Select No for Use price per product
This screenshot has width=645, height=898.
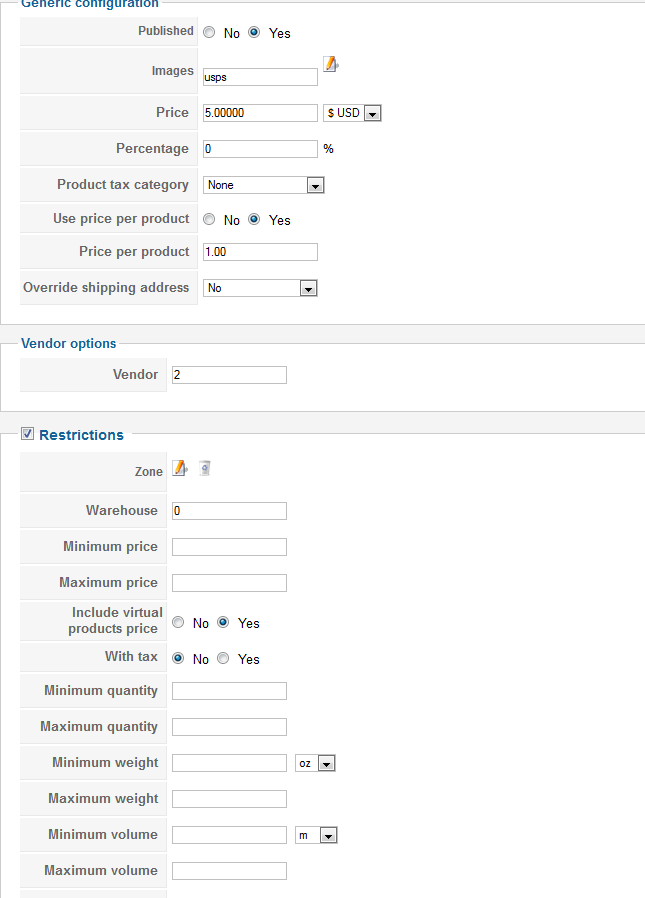pyautogui.click(x=209, y=220)
